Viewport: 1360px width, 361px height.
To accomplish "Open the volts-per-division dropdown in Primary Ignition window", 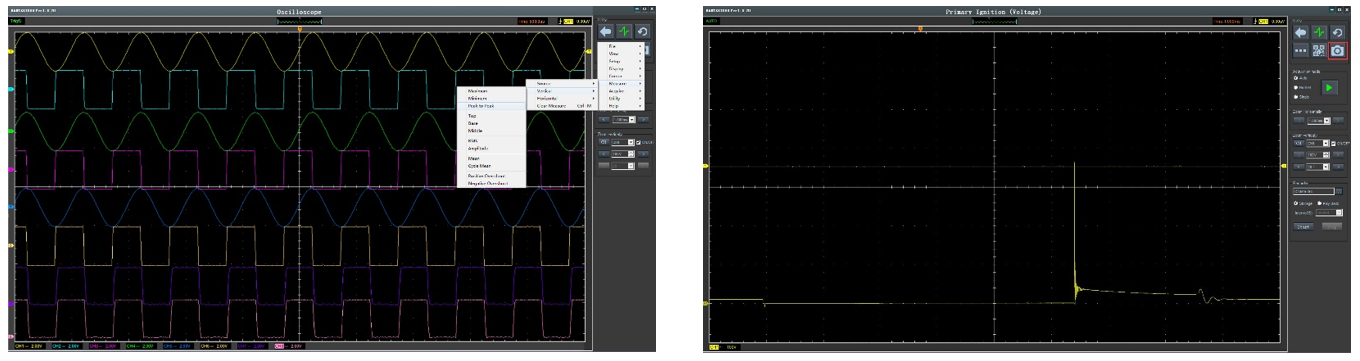I will 1319,154.
